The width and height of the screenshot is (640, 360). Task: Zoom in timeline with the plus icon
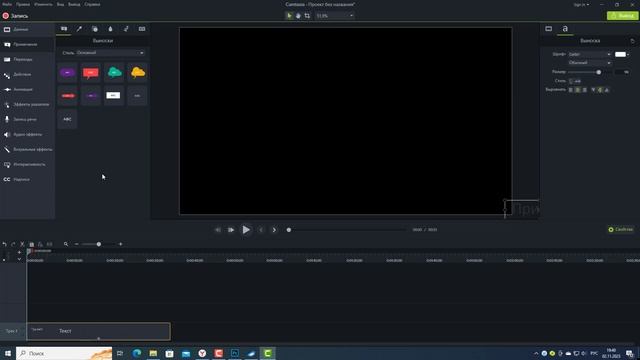pos(120,244)
